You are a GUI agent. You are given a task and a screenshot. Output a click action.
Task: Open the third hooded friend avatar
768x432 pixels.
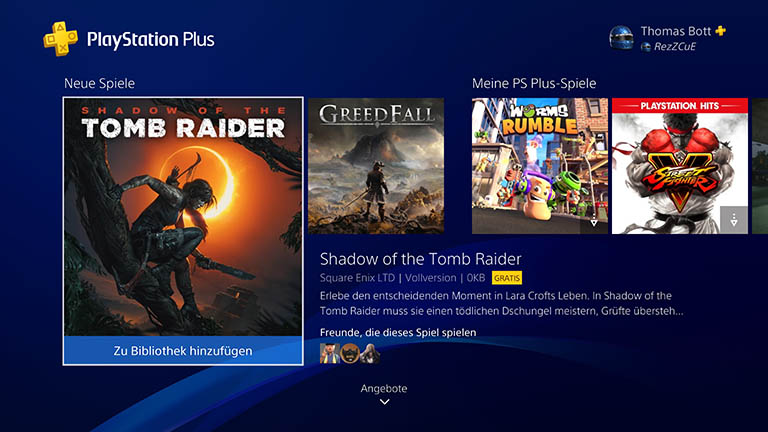pyautogui.click(x=370, y=353)
